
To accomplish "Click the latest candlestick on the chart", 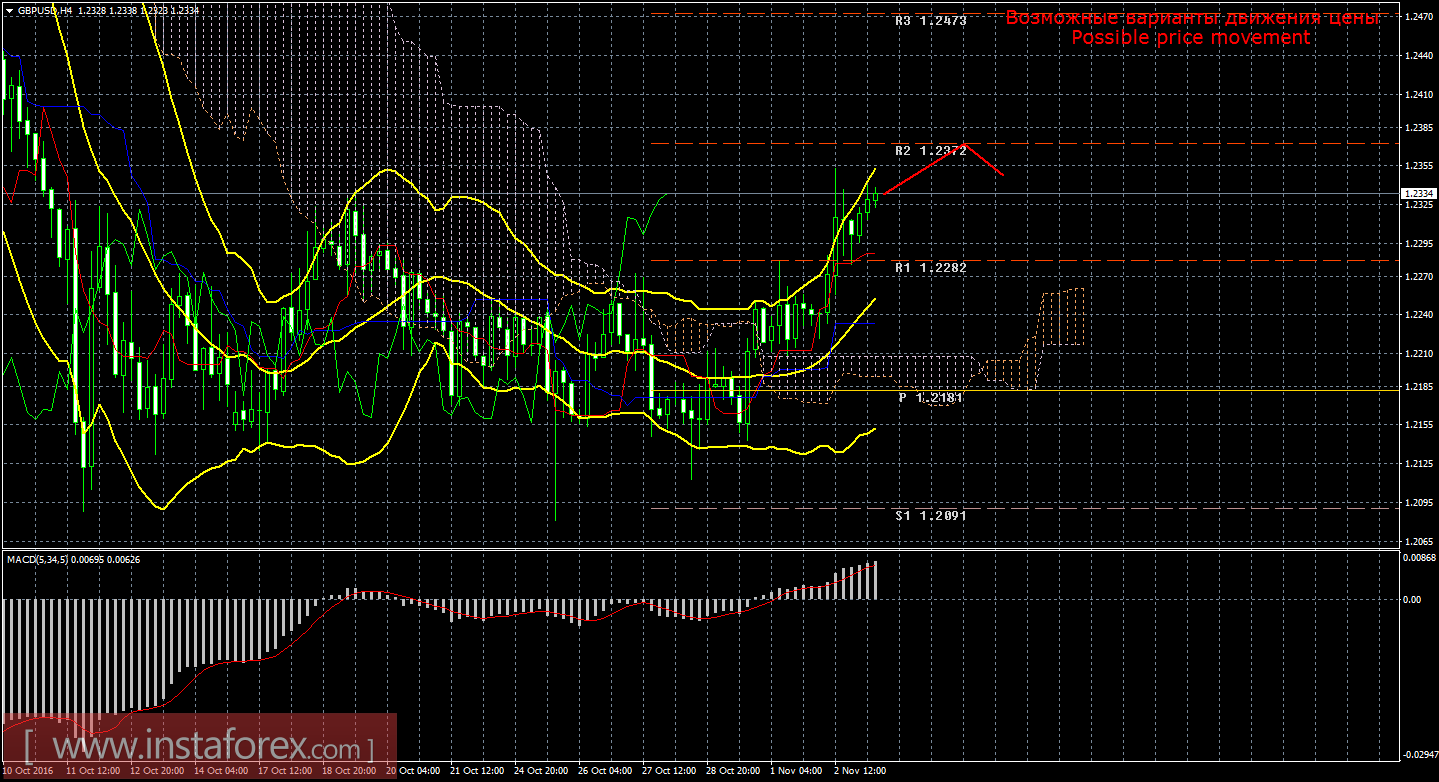I will [x=876, y=198].
